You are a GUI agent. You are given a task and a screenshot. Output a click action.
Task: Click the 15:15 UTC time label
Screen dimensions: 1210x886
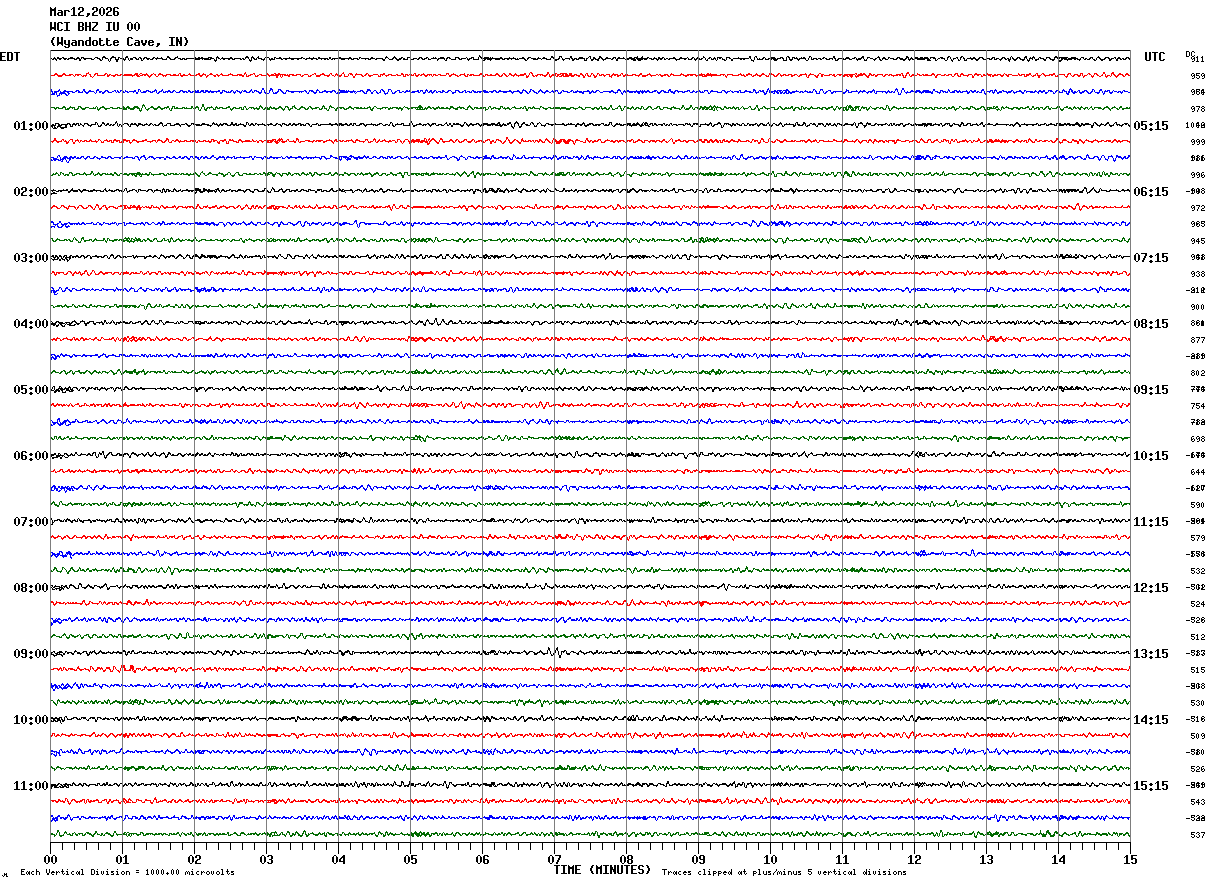pos(1150,786)
